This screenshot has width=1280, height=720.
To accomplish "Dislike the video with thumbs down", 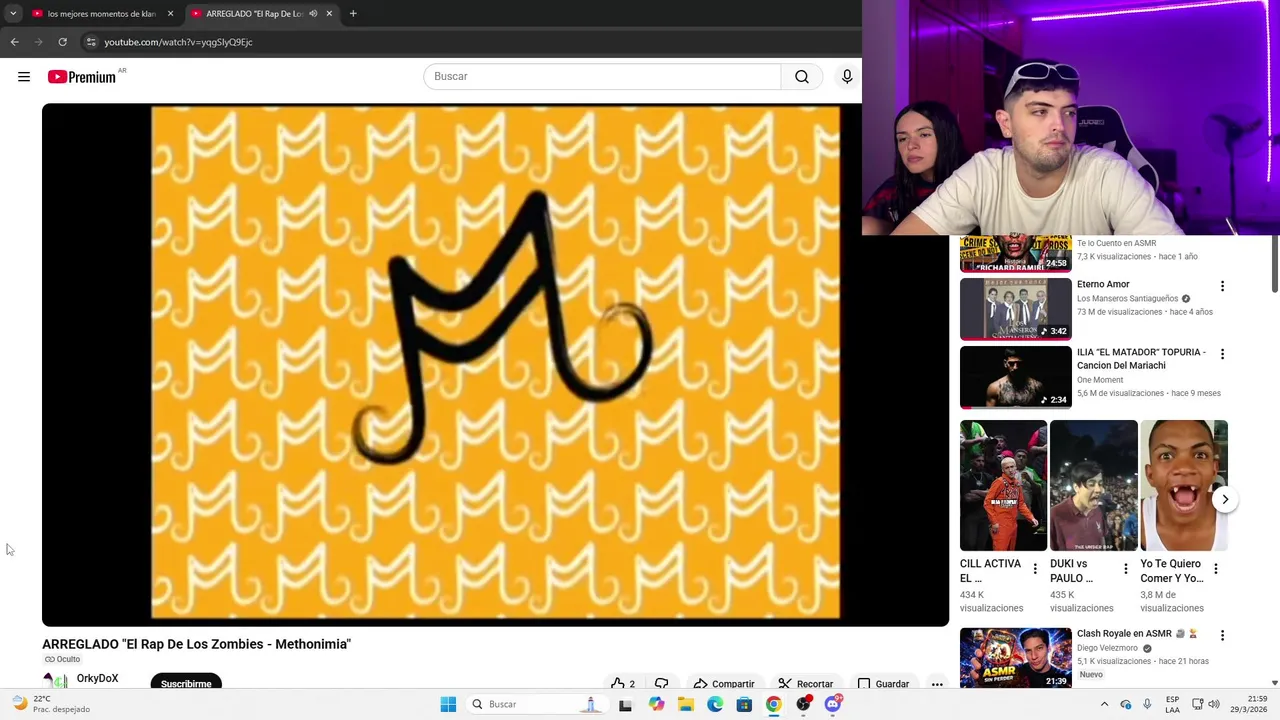I will coord(661,683).
